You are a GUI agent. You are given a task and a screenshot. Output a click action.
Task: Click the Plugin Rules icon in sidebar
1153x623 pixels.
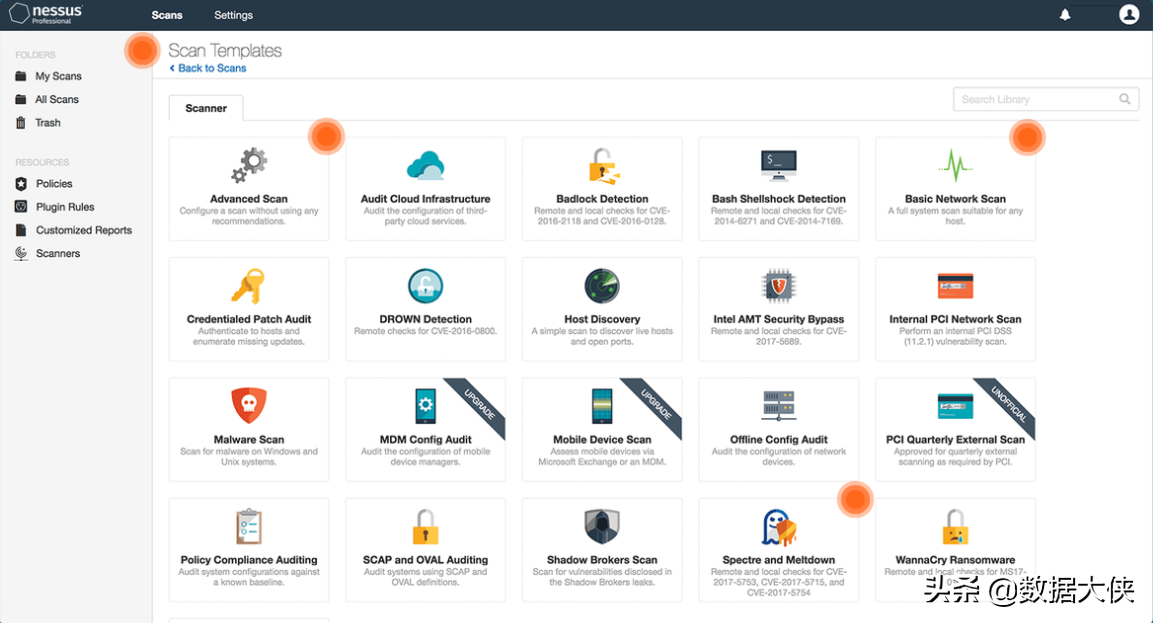[x=21, y=207]
